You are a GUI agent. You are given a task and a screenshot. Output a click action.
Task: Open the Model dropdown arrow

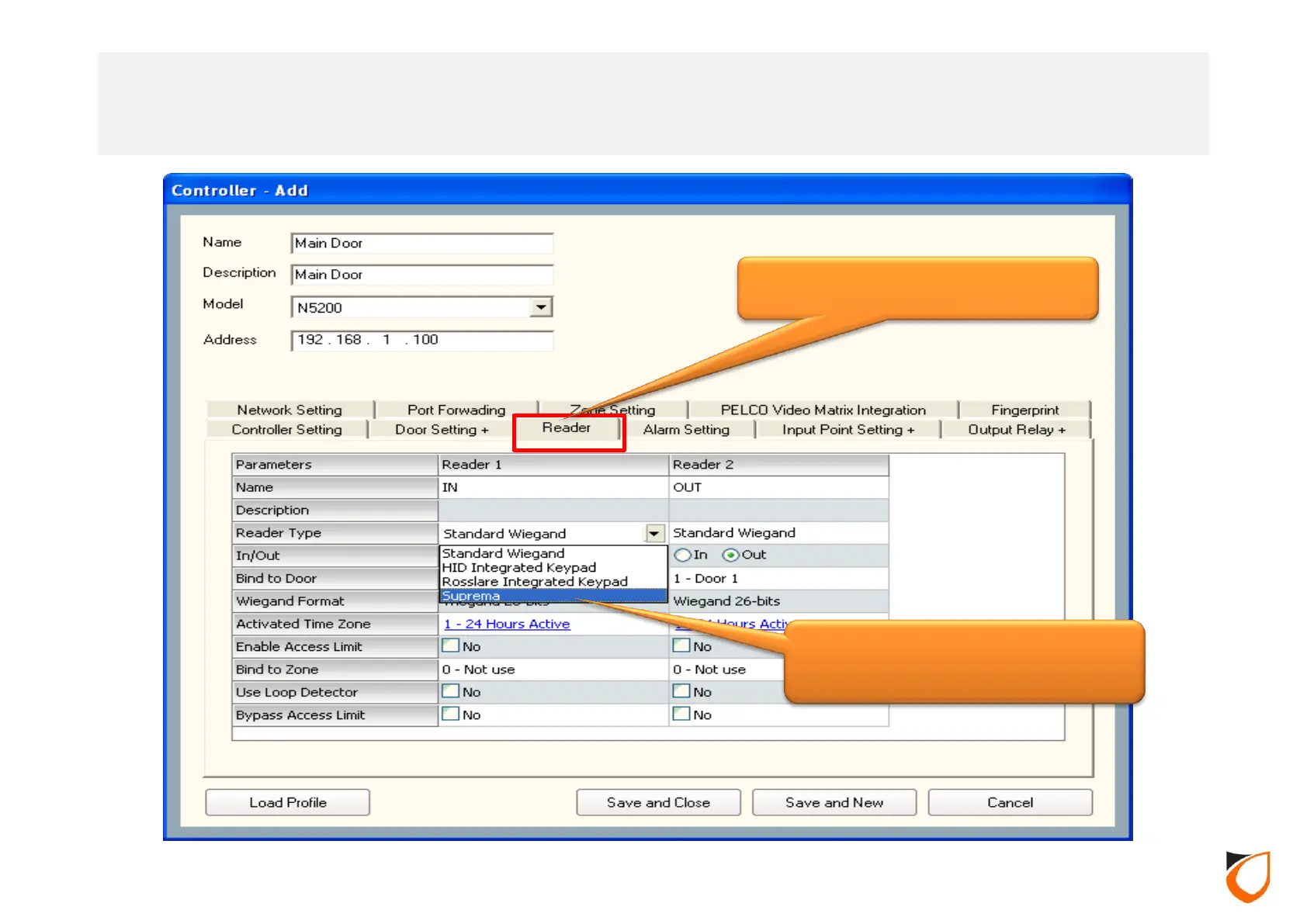(x=540, y=307)
